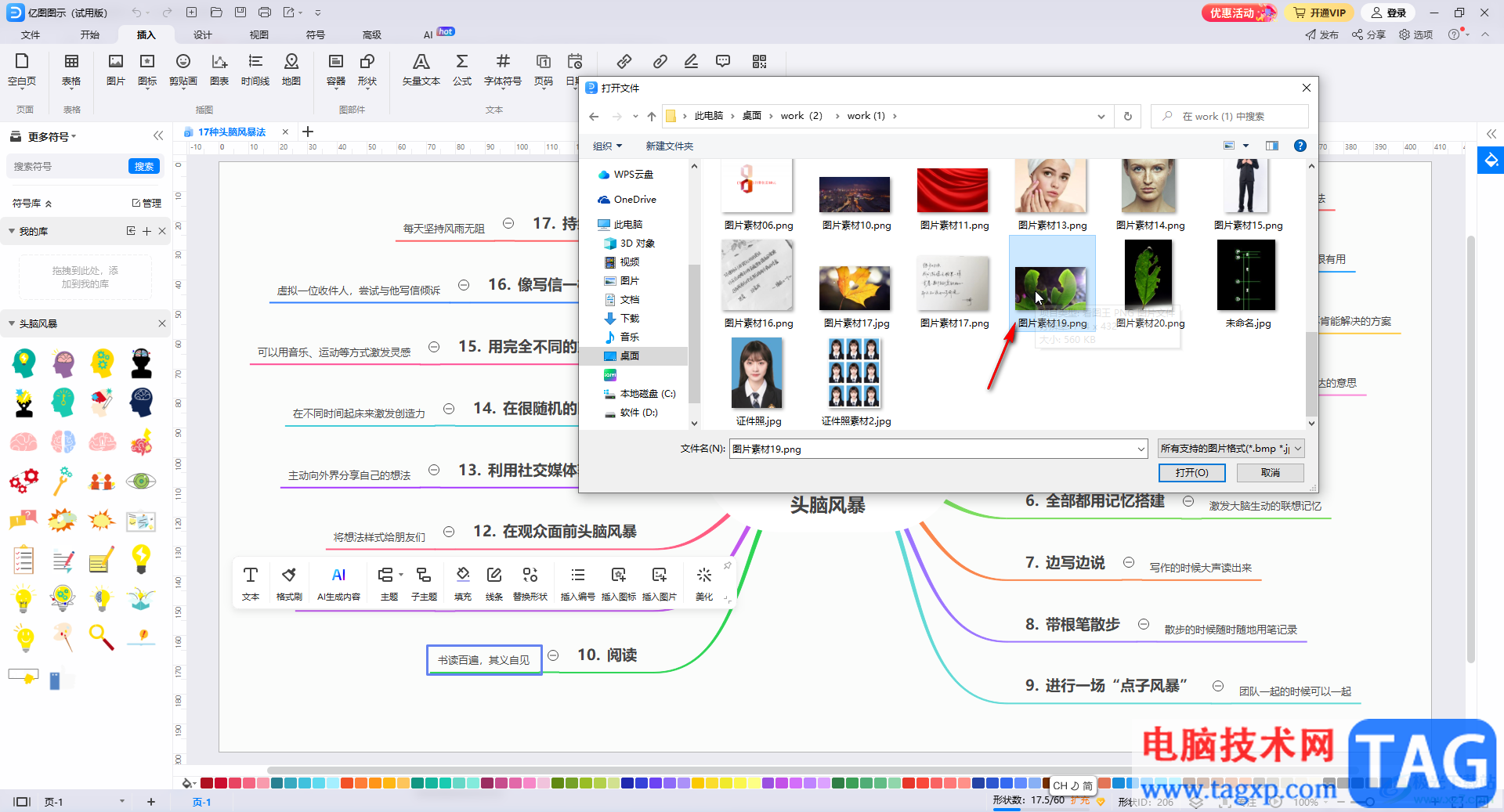Click the 登录 login button
This screenshot has height=812, width=1504.
point(1388,13)
